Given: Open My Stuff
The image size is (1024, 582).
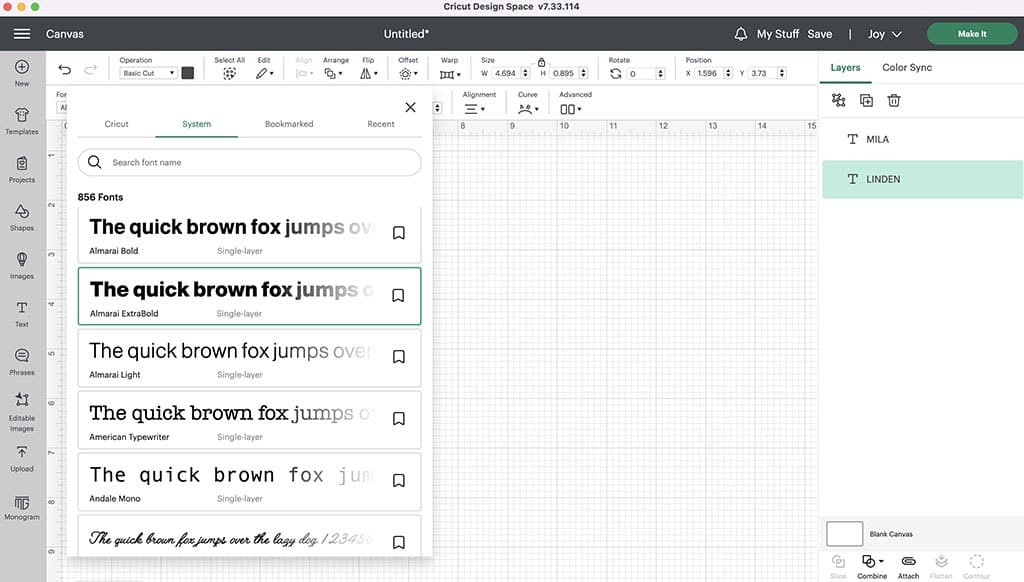Looking at the screenshot, I should 778,34.
